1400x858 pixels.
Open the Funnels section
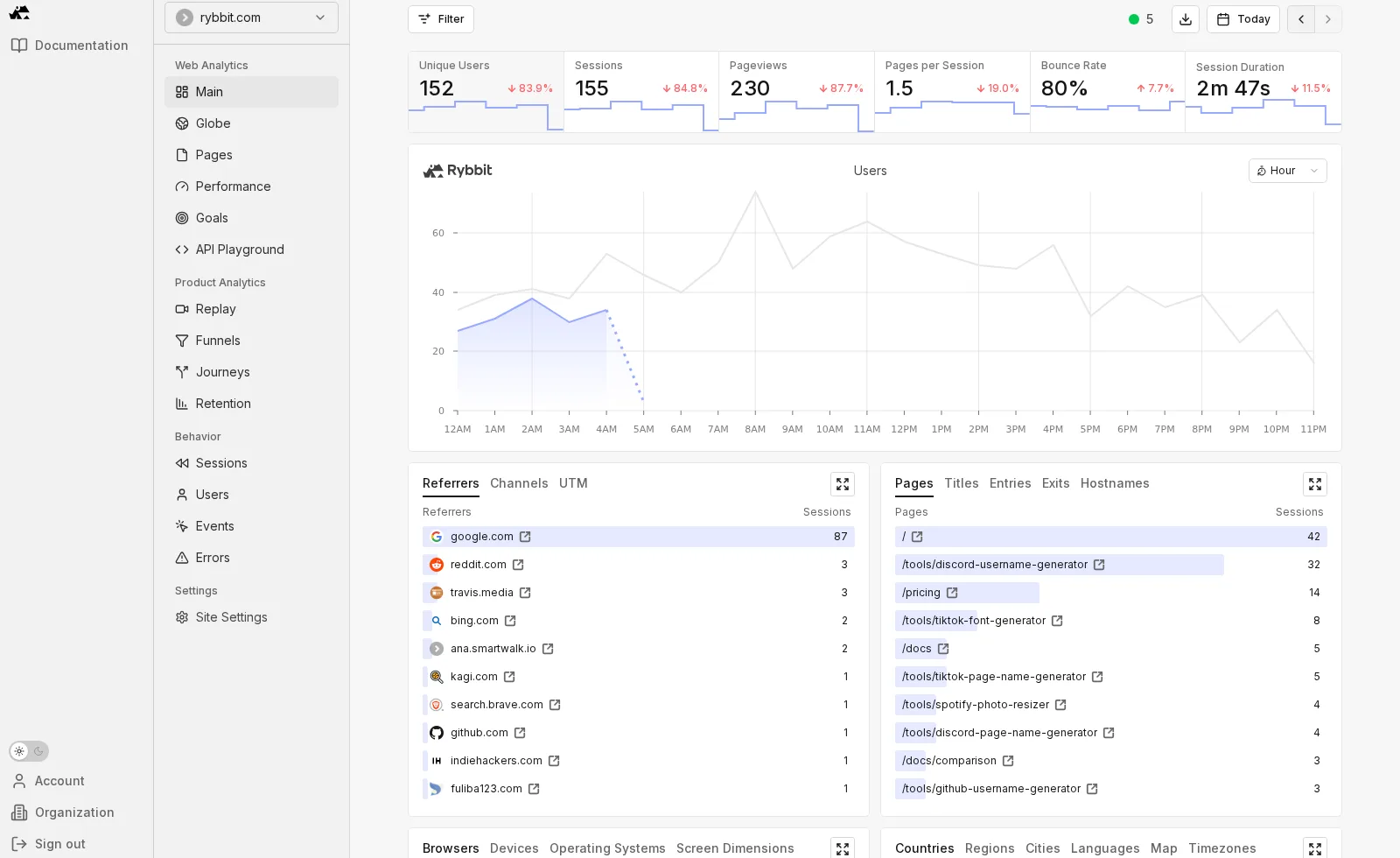pyautogui.click(x=251, y=341)
